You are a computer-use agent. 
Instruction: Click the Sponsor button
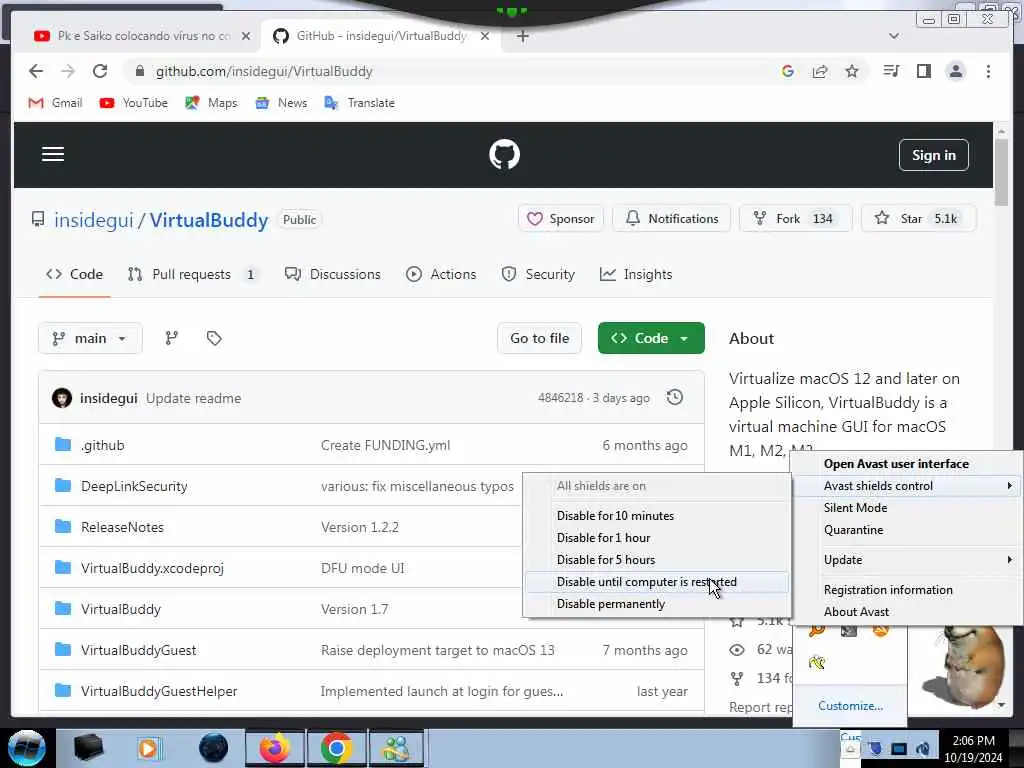pos(560,219)
